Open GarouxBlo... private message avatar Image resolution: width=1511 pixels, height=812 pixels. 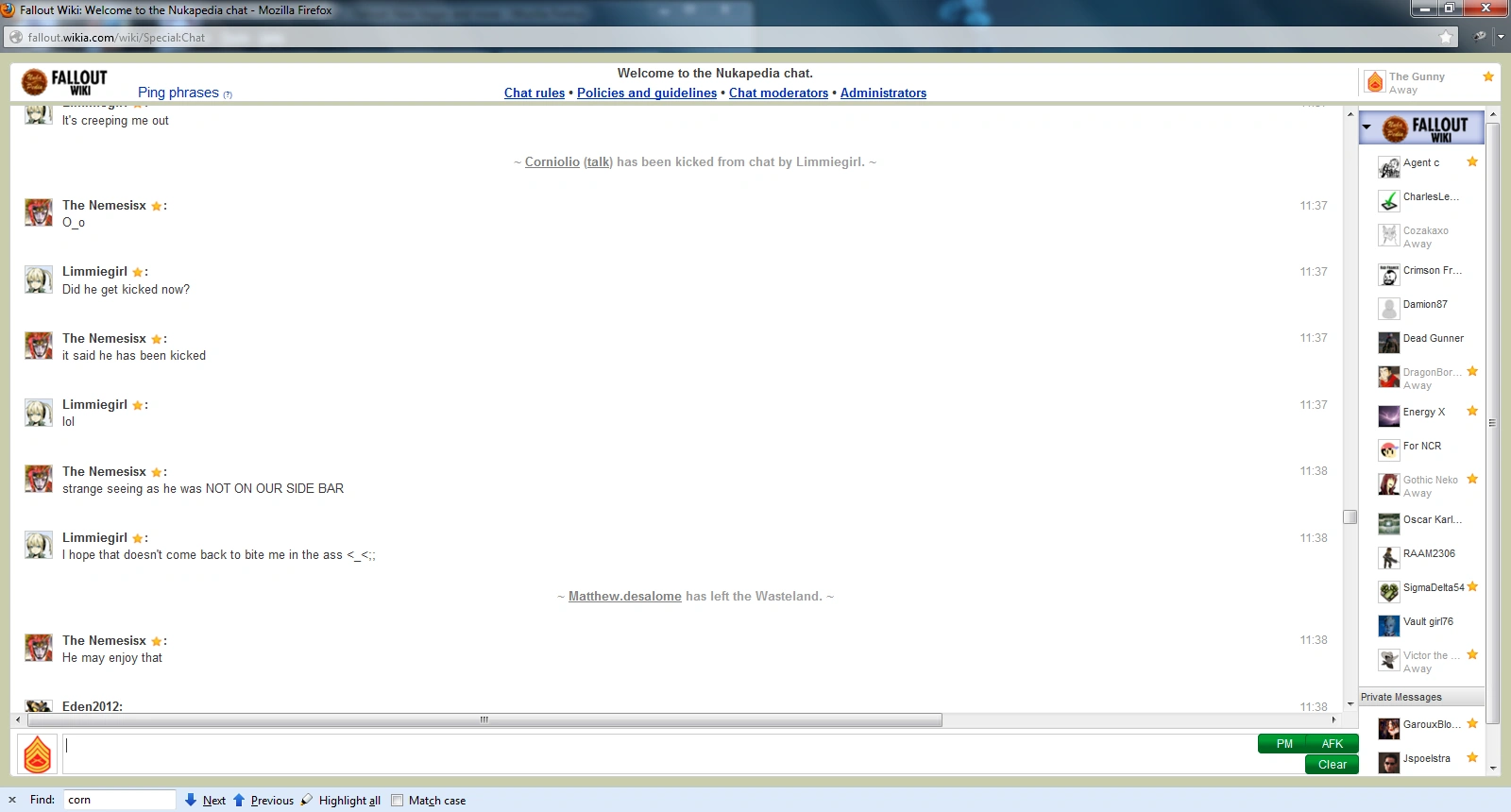(x=1388, y=729)
